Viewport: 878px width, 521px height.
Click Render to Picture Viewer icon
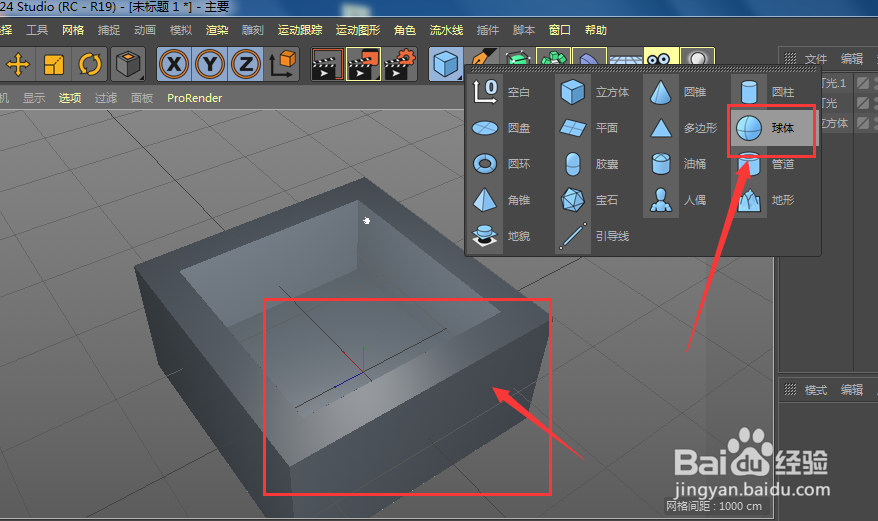363,64
